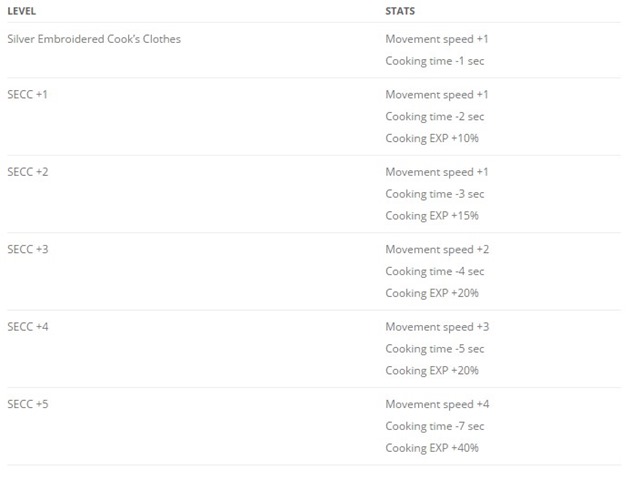The height and width of the screenshot is (480, 630).
Task: Click Cooking time -2 sec stat
Action: [x=435, y=116]
